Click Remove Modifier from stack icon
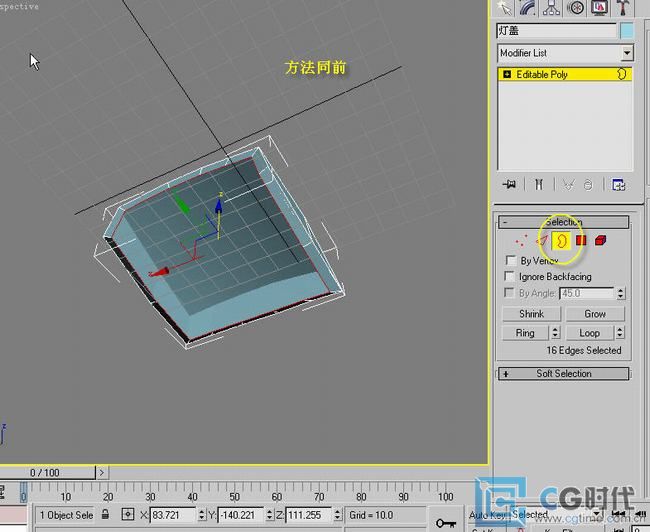Image resolution: width=650 pixels, height=532 pixels. point(588,185)
